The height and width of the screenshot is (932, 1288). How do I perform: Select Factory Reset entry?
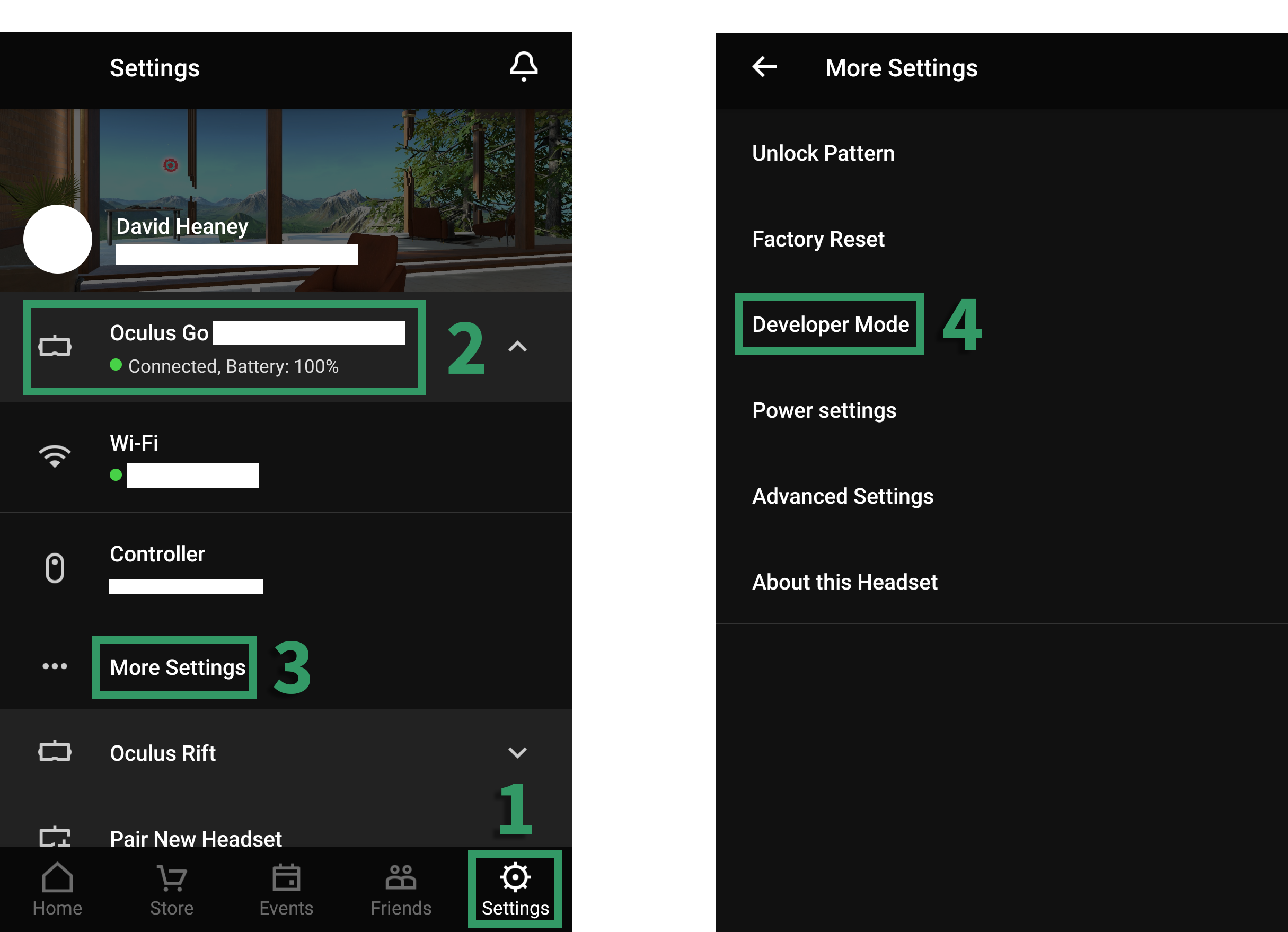click(x=818, y=239)
